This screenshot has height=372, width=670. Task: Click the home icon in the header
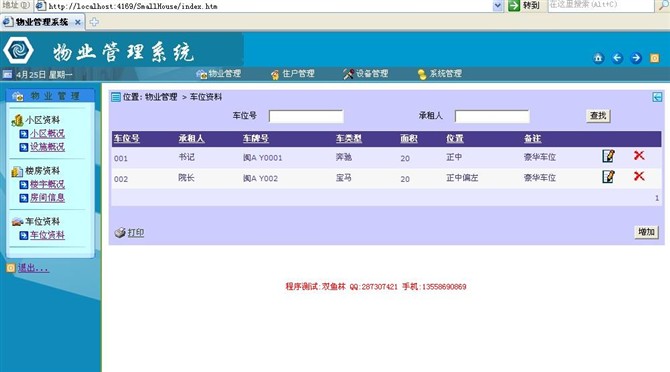click(598, 58)
